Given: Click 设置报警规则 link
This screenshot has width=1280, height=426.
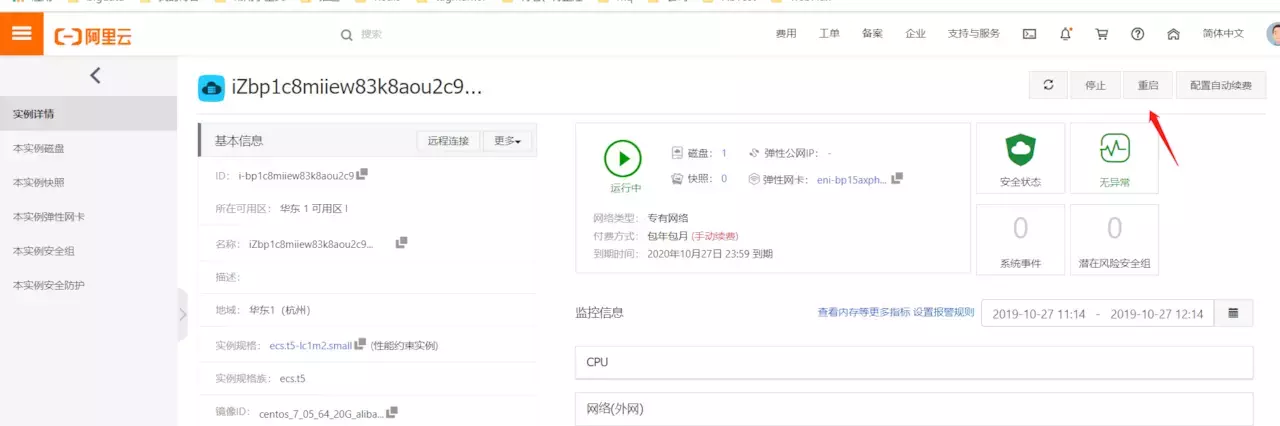Looking at the screenshot, I should click(943, 312).
